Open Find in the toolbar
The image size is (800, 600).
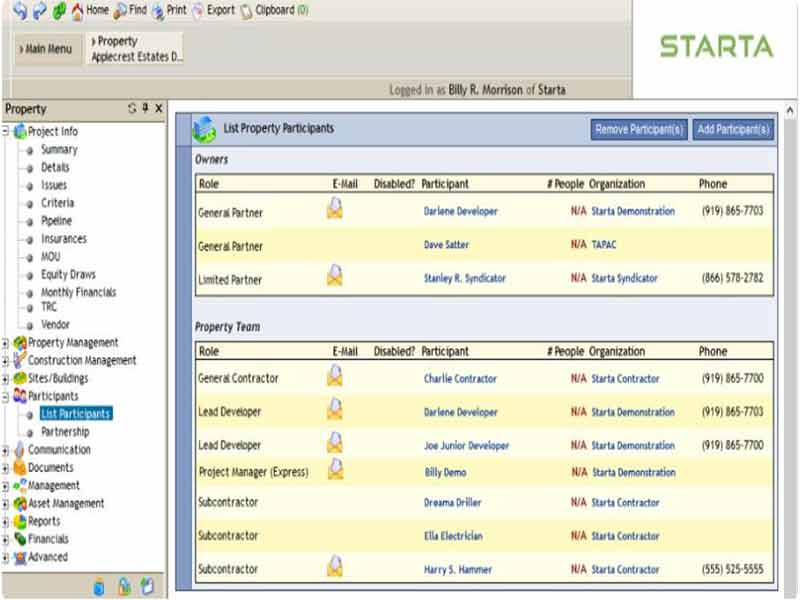click(130, 10)
